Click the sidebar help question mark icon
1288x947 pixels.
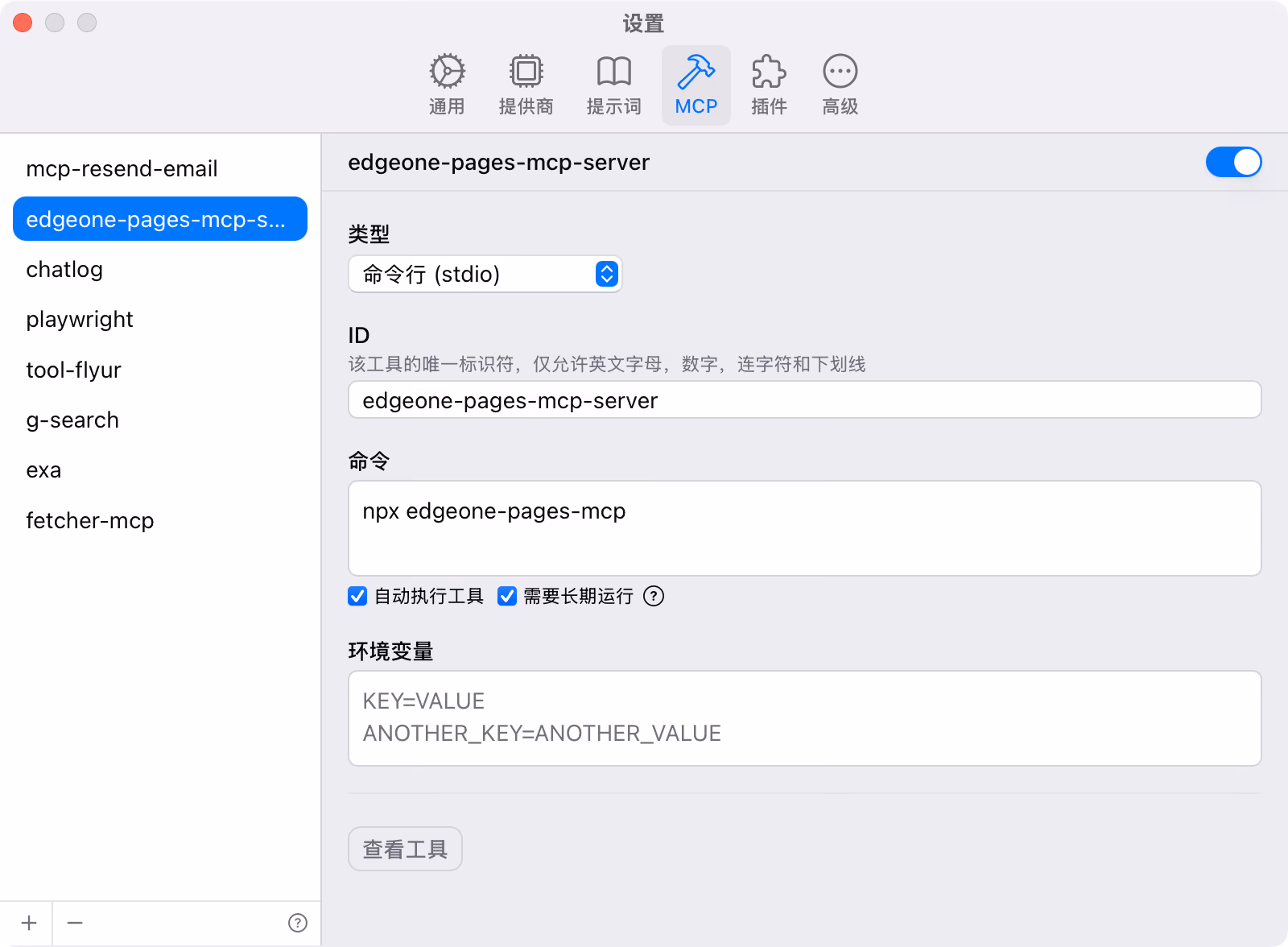coord(298,923)
